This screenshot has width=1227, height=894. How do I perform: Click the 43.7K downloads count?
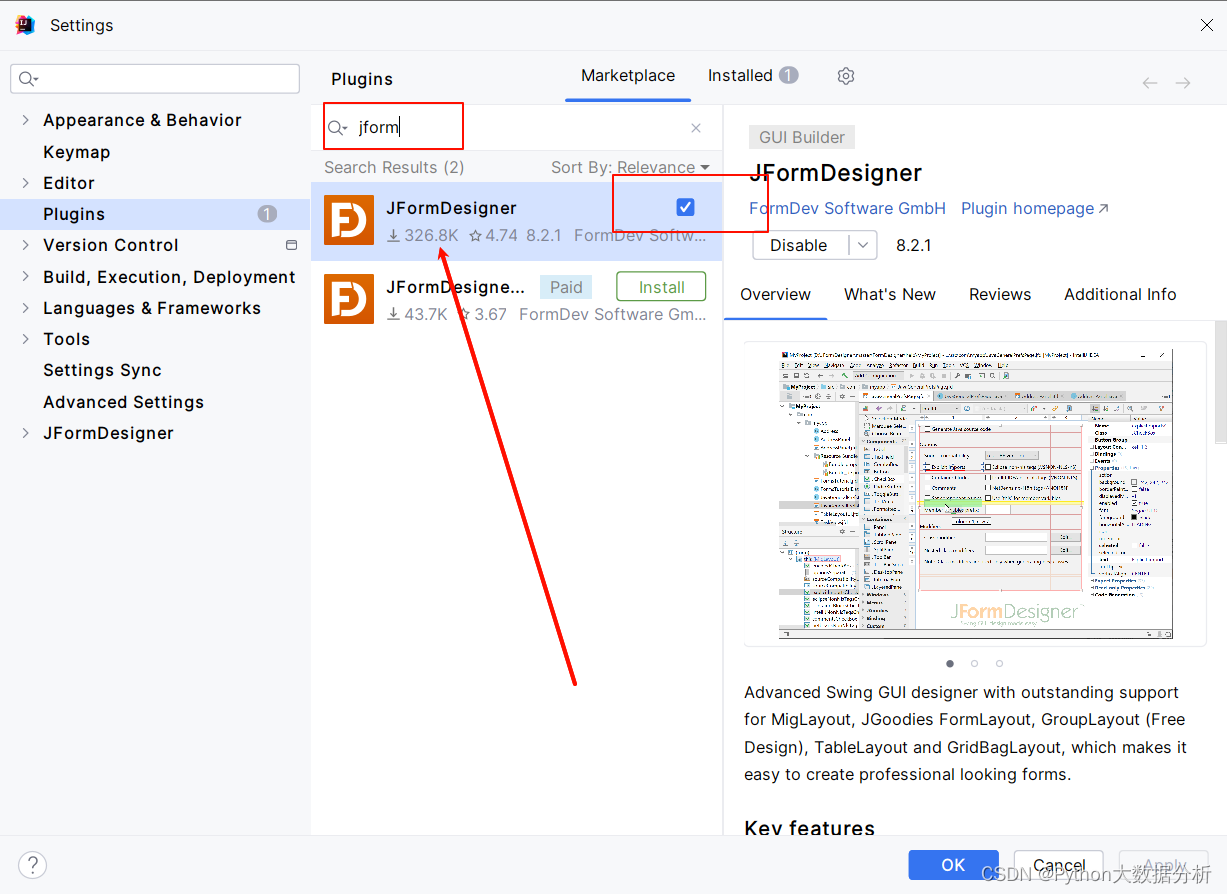click(417, 314)
